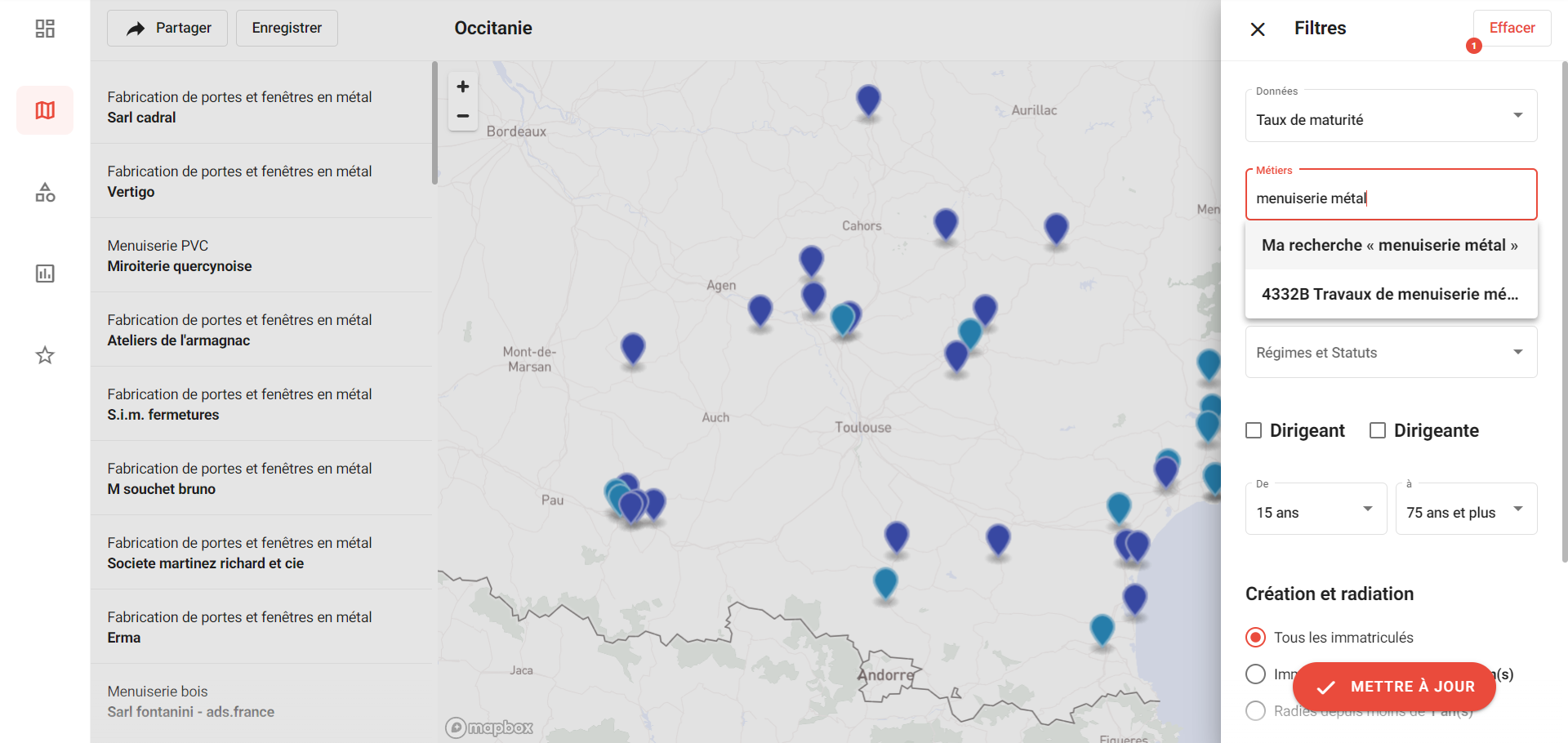Open Sarl fontanini - ads.france entry
Screen dimensions: 1568x743
coord(261,701)
